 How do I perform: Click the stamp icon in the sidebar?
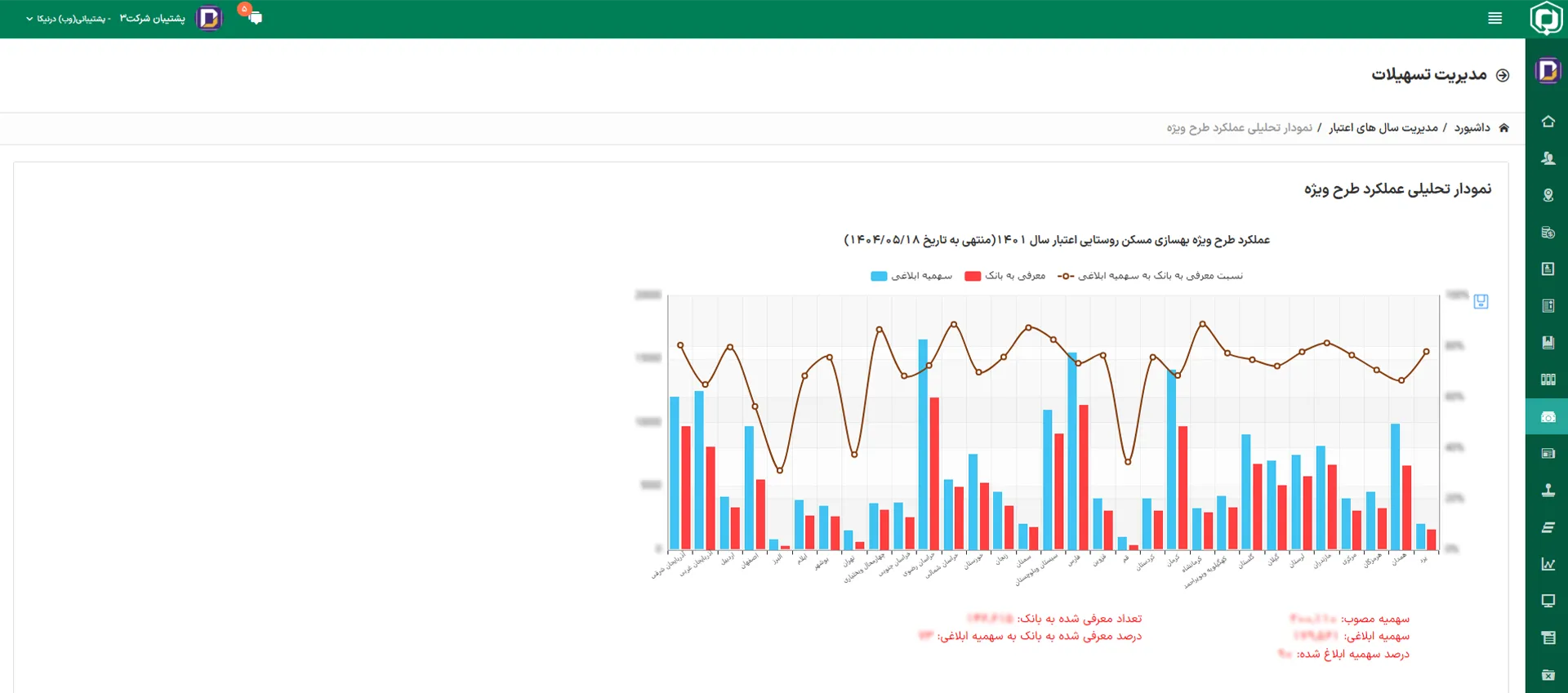click(1548, 490)
